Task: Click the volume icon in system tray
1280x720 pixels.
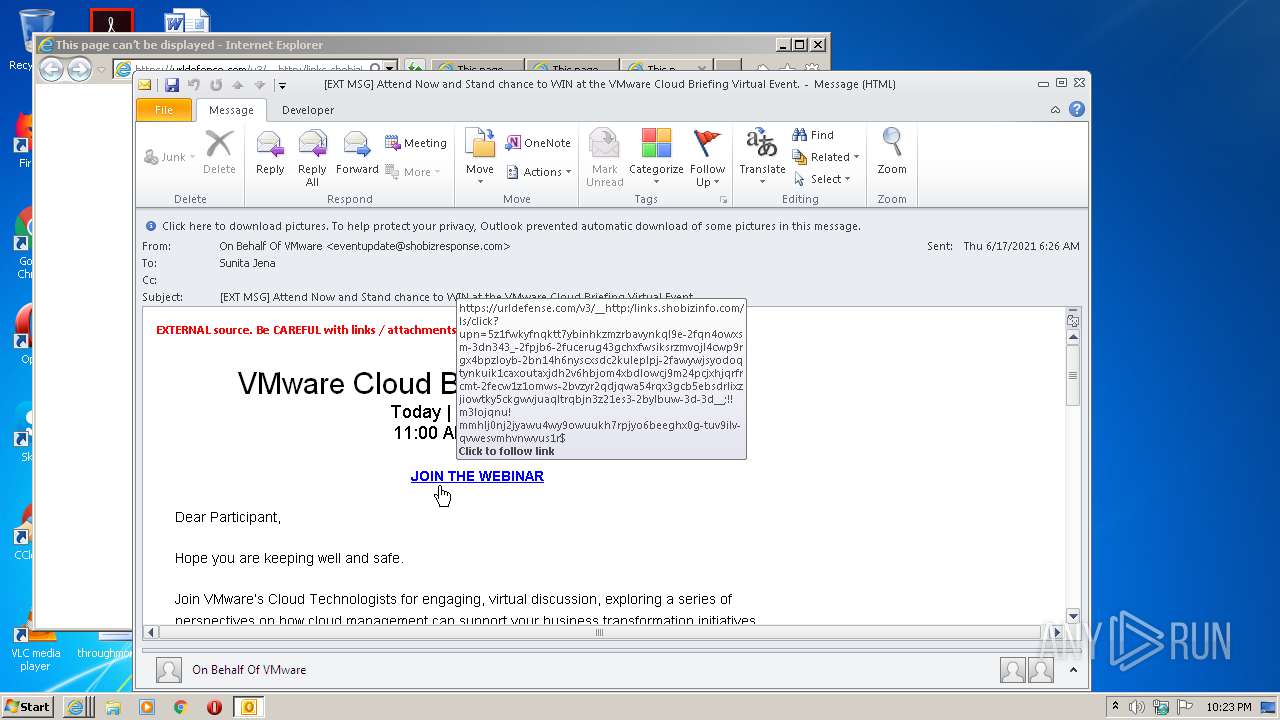Action: 1137,707
